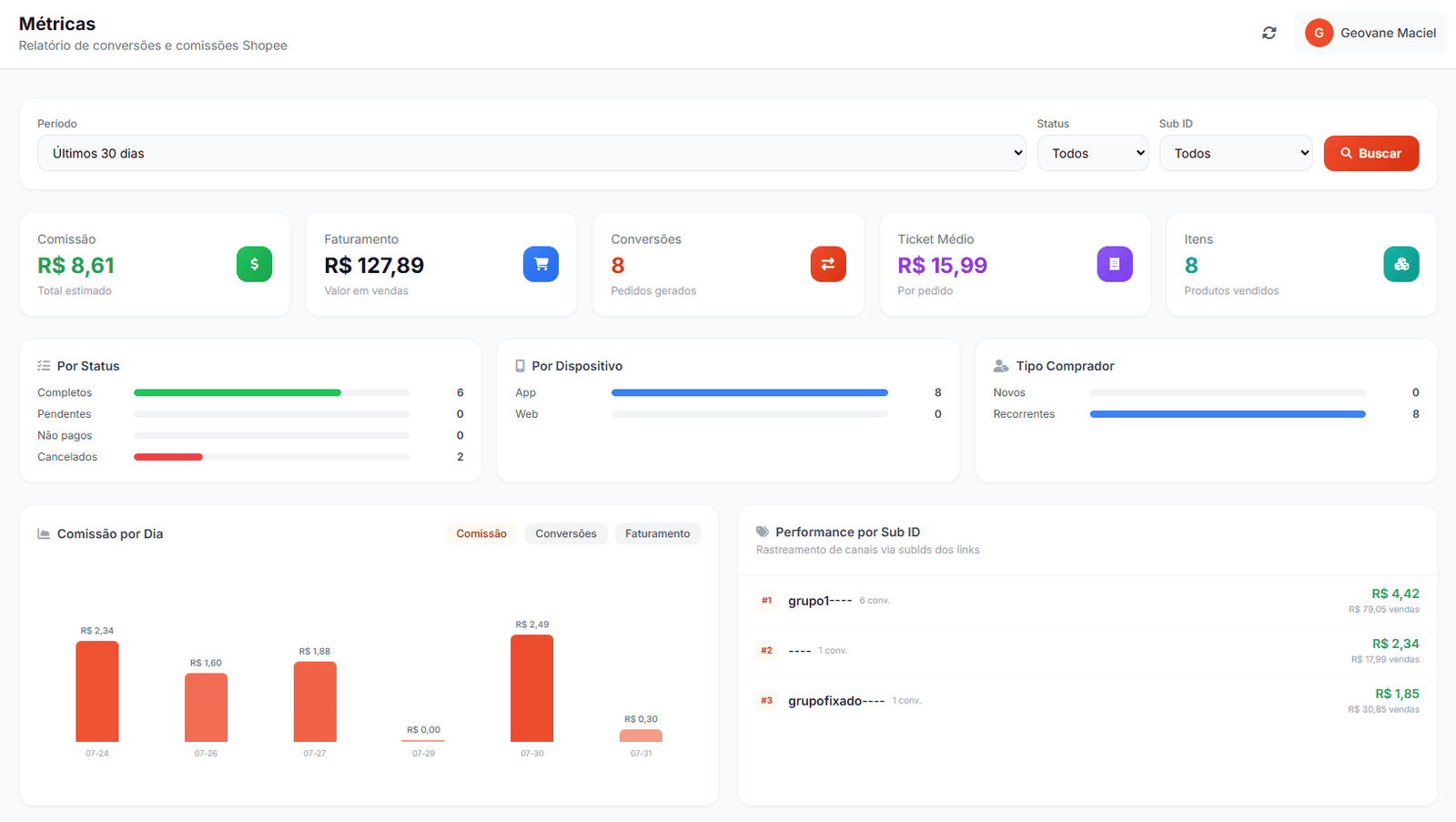This screenshot has height=822, width=1456.
Task: Click the Não pagos status label
Action: point(65,435)
